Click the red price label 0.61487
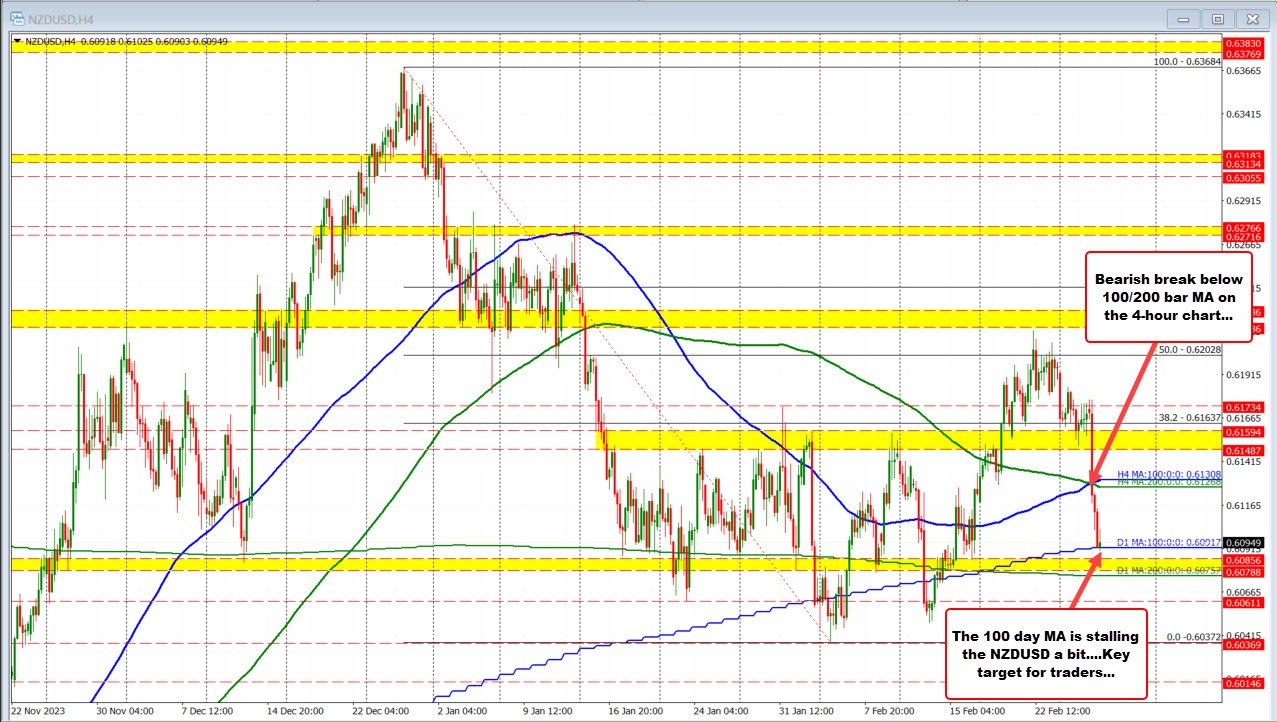 point(1246,450)
